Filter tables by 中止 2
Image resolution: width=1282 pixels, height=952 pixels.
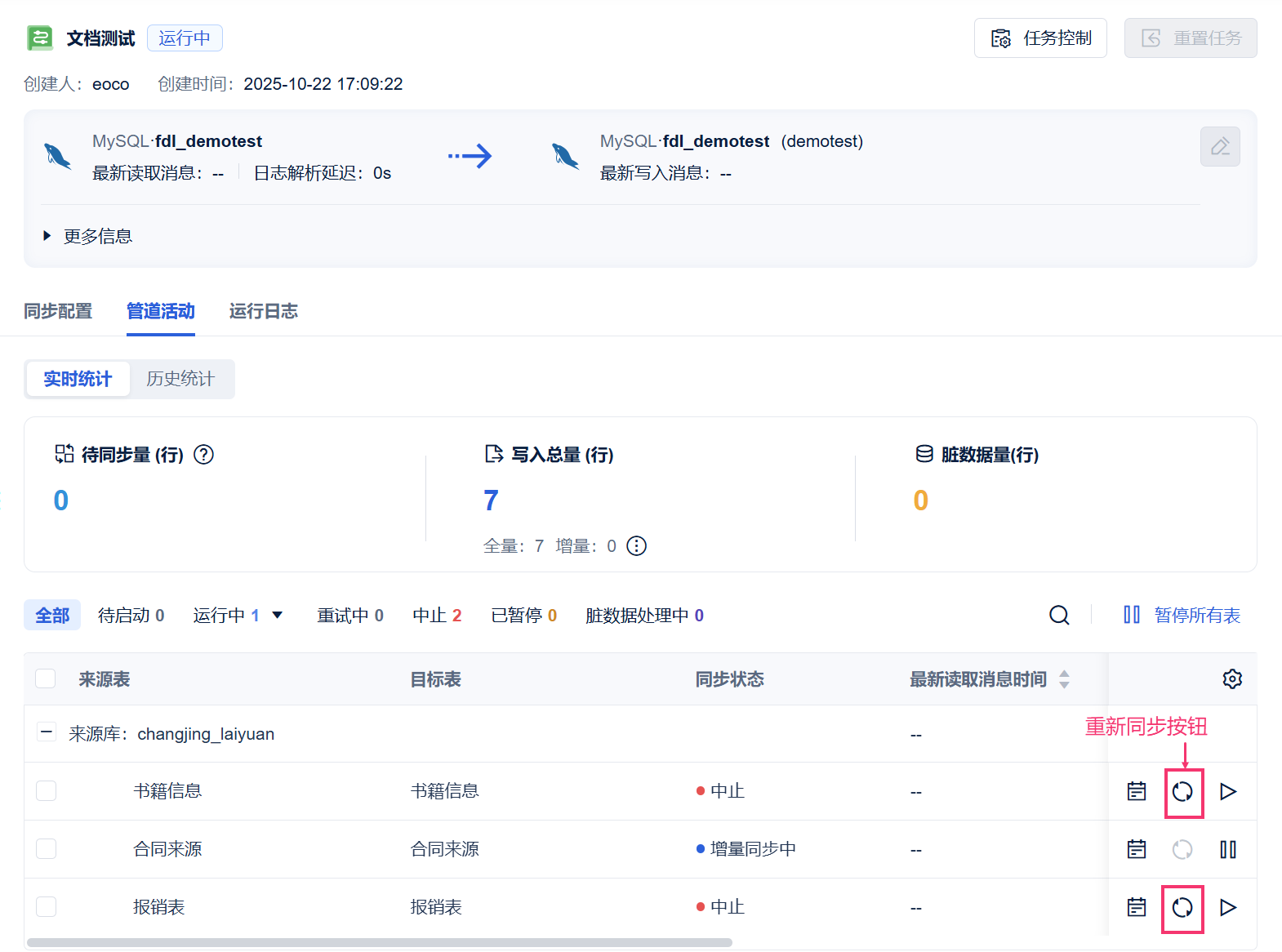(x=437, y=615)
